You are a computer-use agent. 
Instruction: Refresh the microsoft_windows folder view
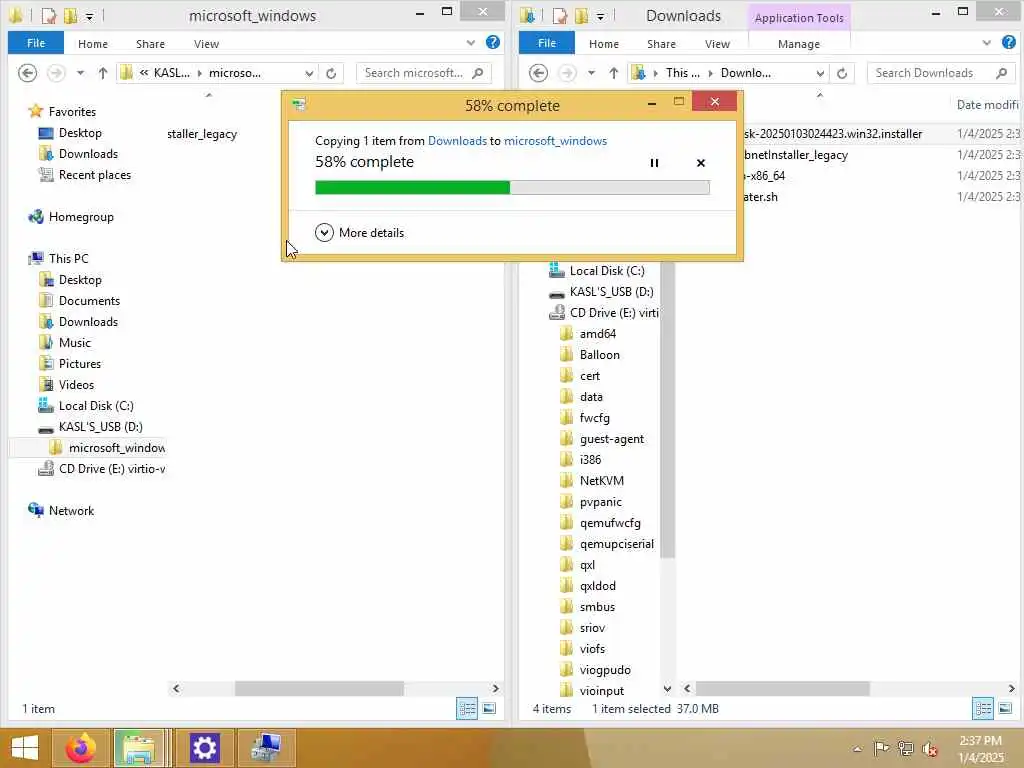coord(331,73)
